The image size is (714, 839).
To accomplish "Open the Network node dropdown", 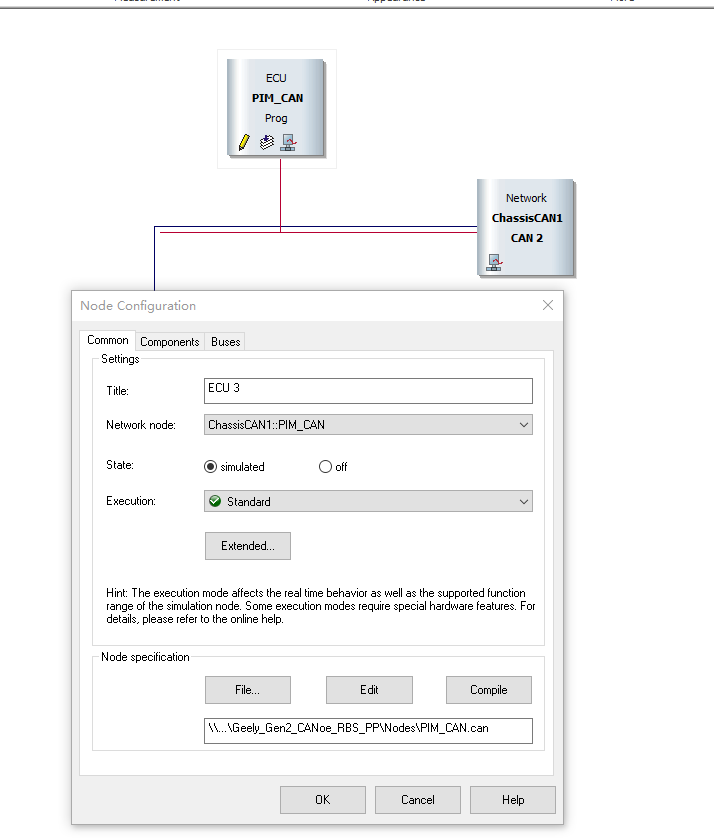I will tap(368, 425).
